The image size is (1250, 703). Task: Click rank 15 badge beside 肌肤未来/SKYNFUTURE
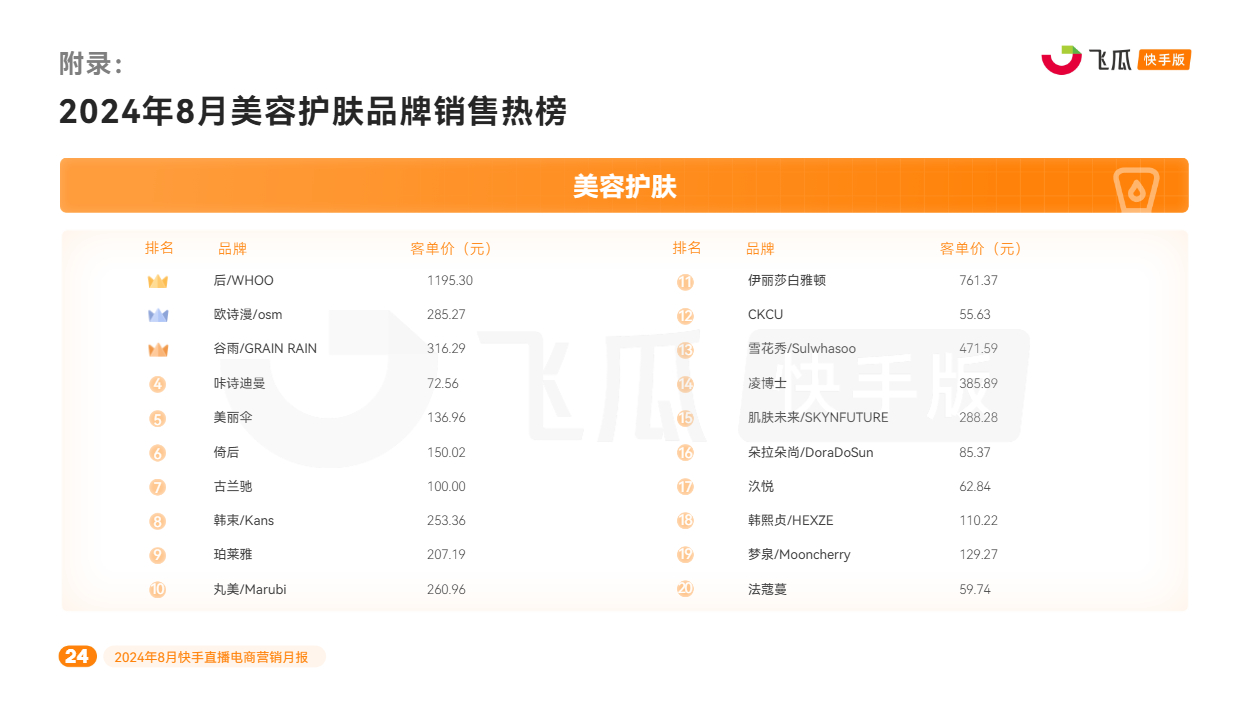(x=685, y=418)
